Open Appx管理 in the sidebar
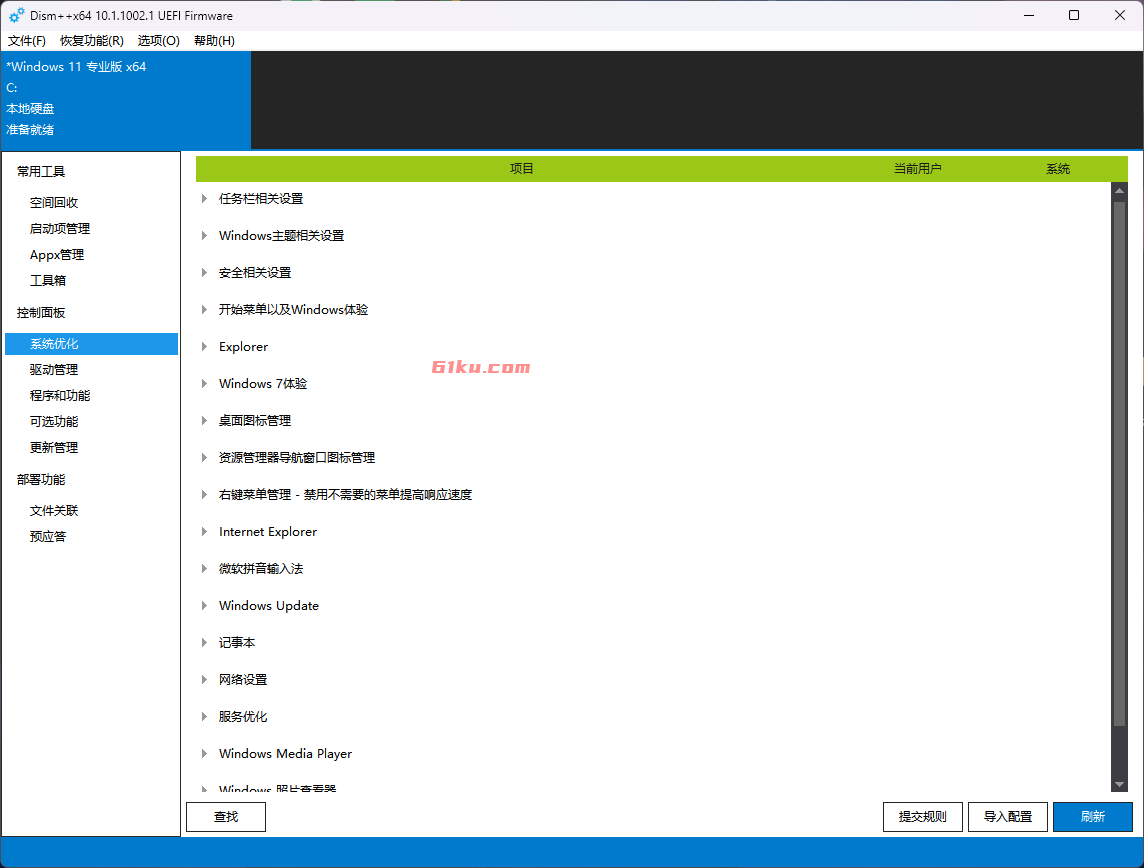 (x=57, y=255)
